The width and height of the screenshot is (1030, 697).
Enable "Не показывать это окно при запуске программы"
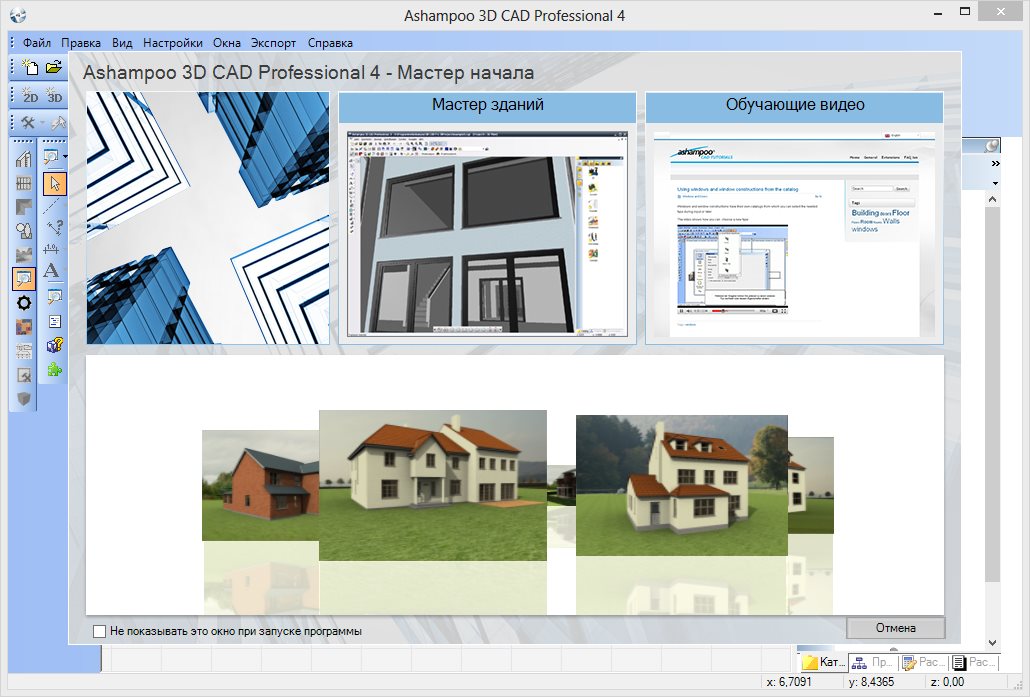point(99,631)
